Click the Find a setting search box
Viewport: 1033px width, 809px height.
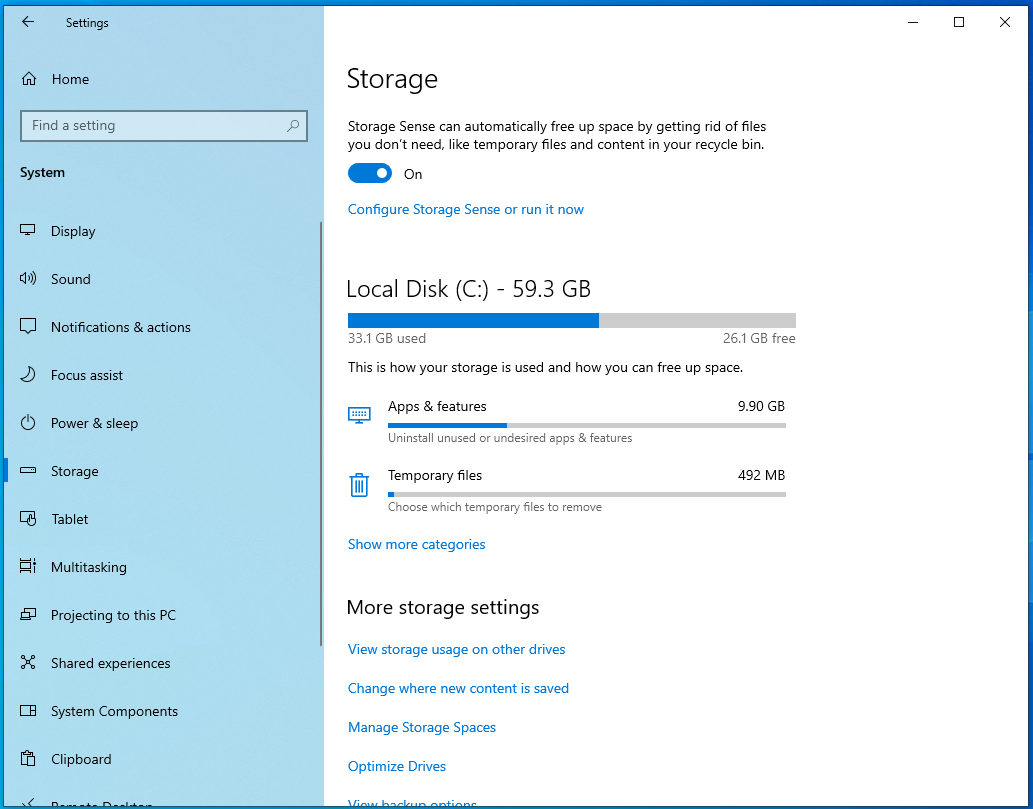tap(164, 125)
